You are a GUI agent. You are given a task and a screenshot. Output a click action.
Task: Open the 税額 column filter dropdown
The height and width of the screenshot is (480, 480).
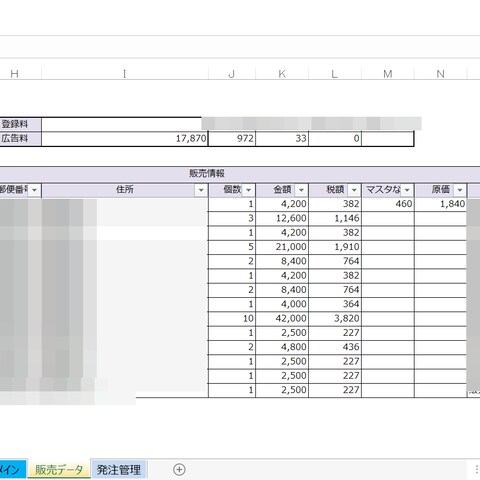(354, 190)
